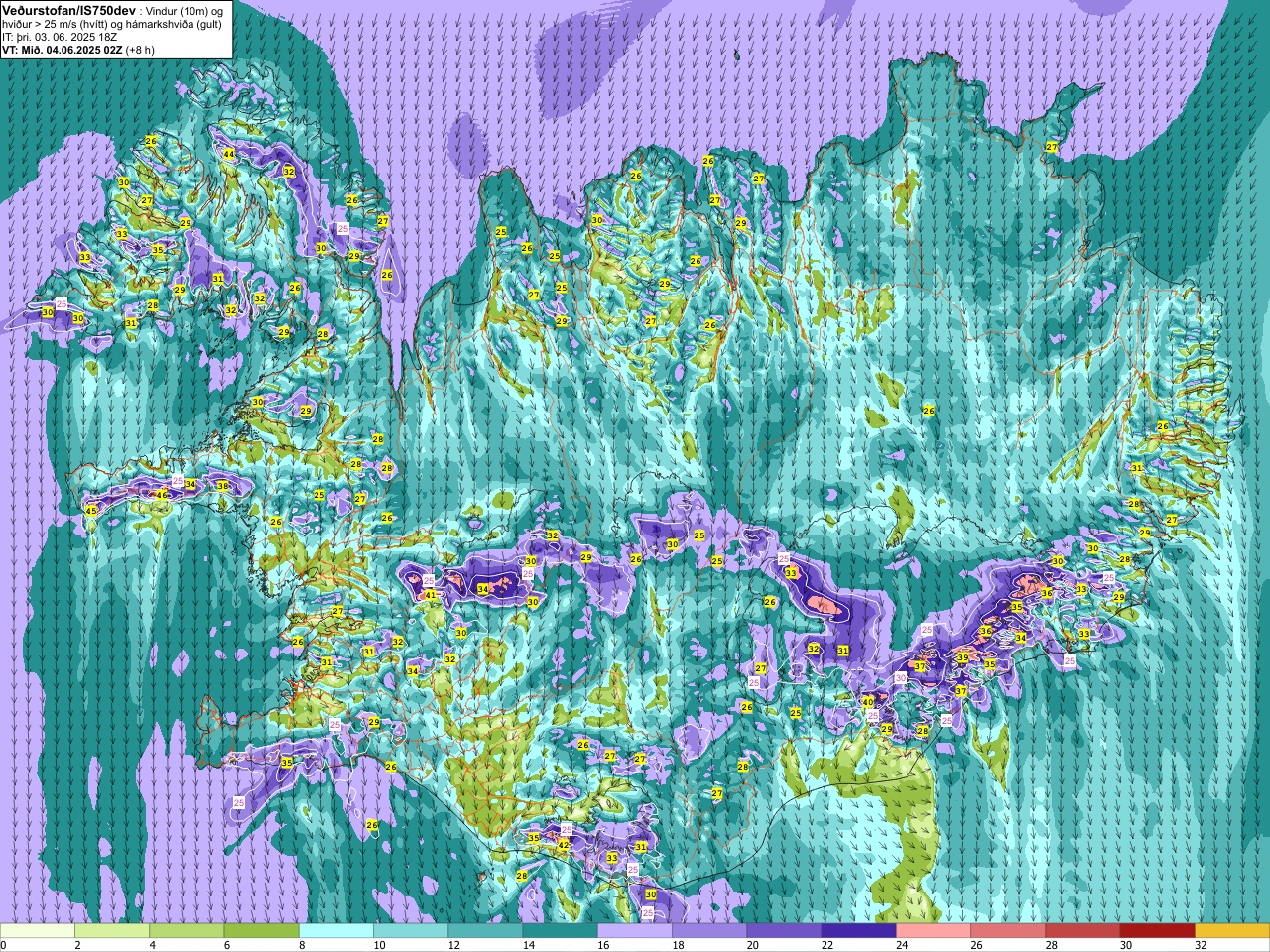Click the yellow 42 gust label
This screenshot has width=1270, height=952.
tap(564, 845)
